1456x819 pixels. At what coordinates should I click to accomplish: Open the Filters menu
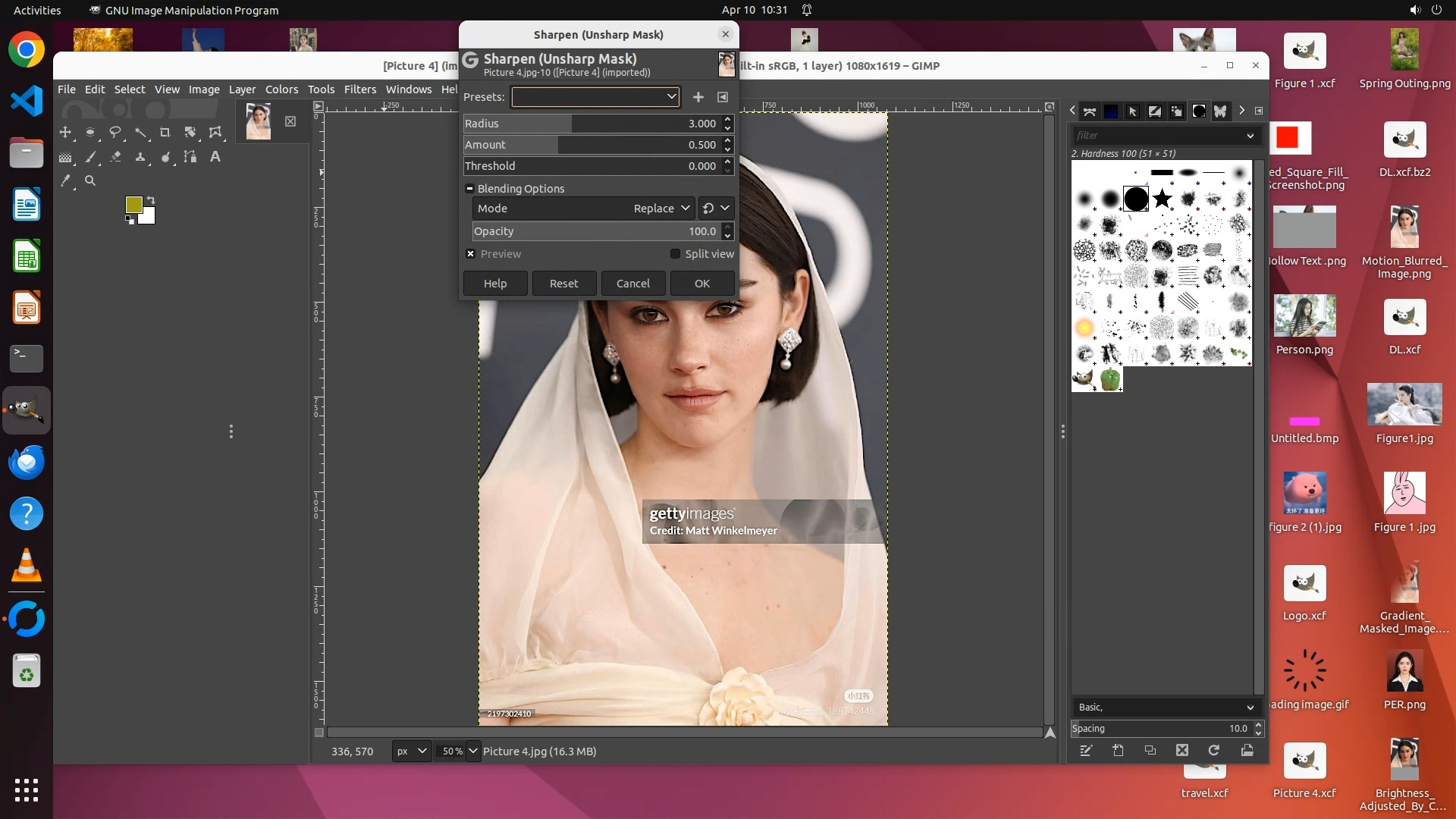point(359,89)
